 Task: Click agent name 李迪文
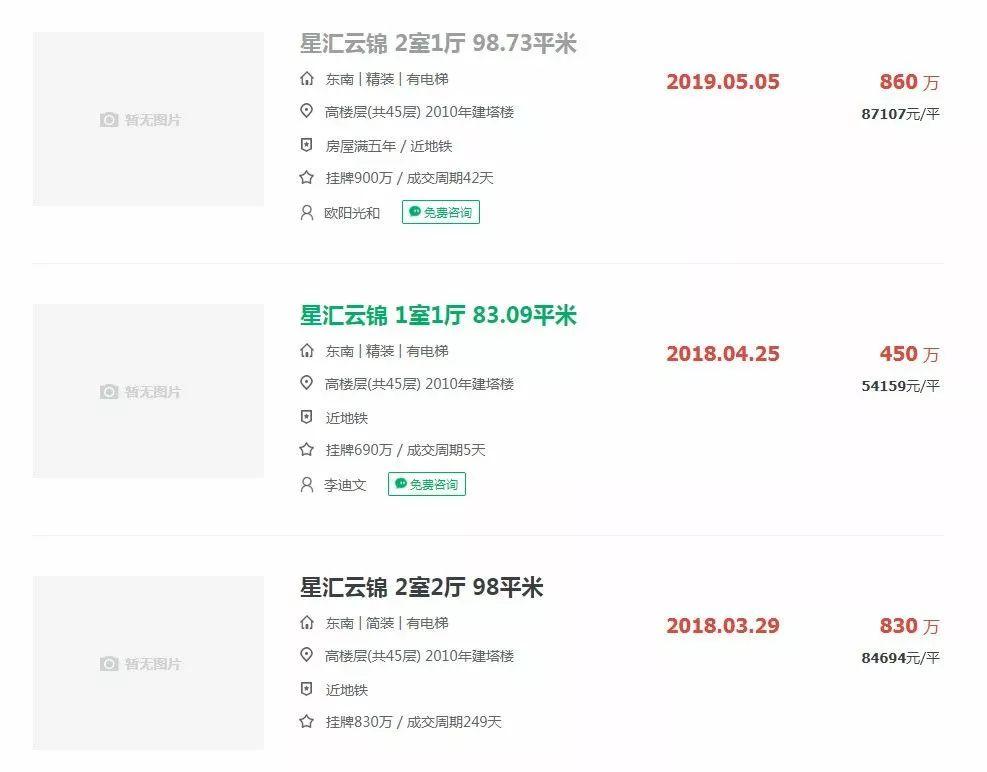click(x=345, y=485)
